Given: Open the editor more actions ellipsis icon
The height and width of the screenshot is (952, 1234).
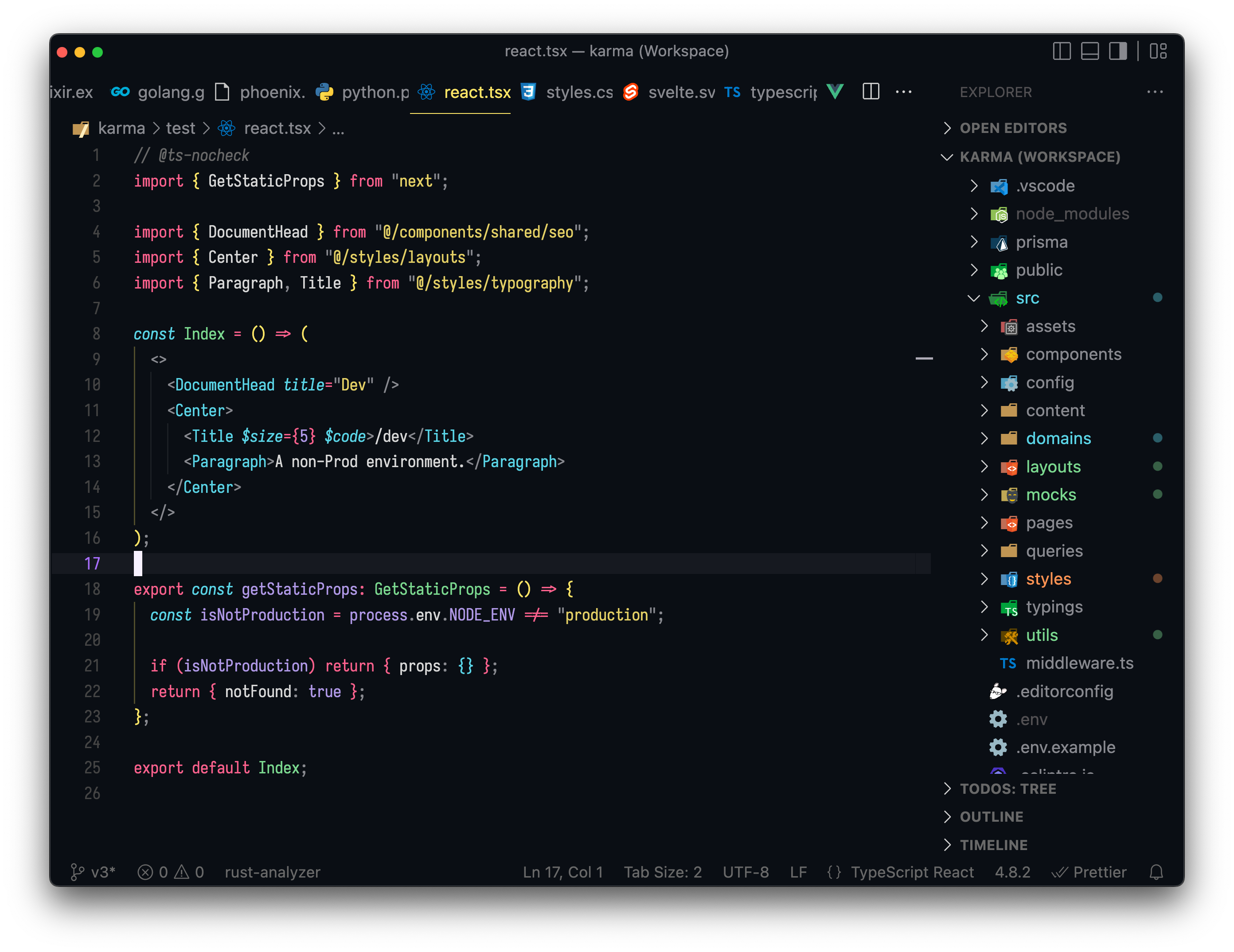Looking at the screenshot, I should pos(903,92).
